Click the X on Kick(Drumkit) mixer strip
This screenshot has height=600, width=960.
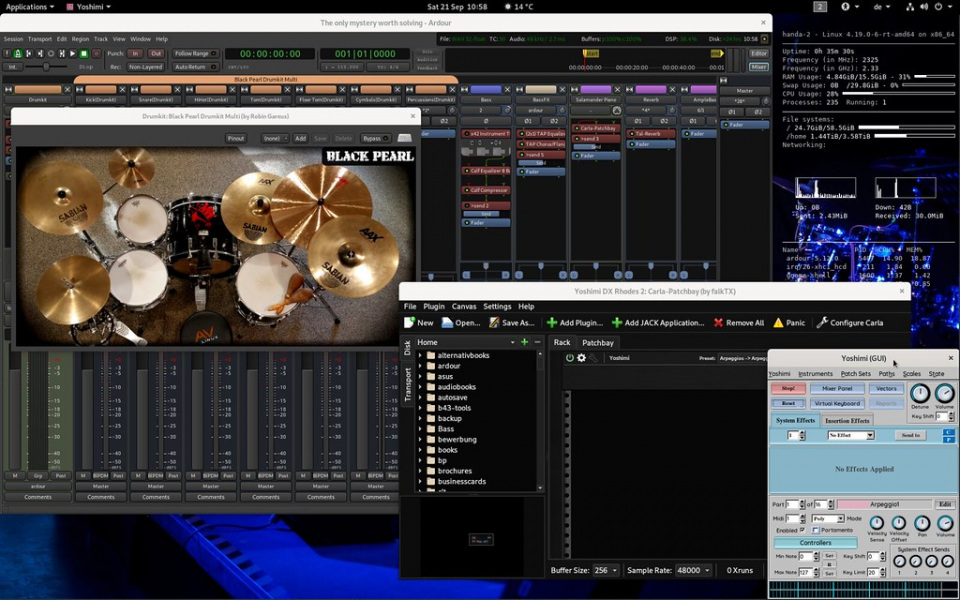tap(122, 89)
